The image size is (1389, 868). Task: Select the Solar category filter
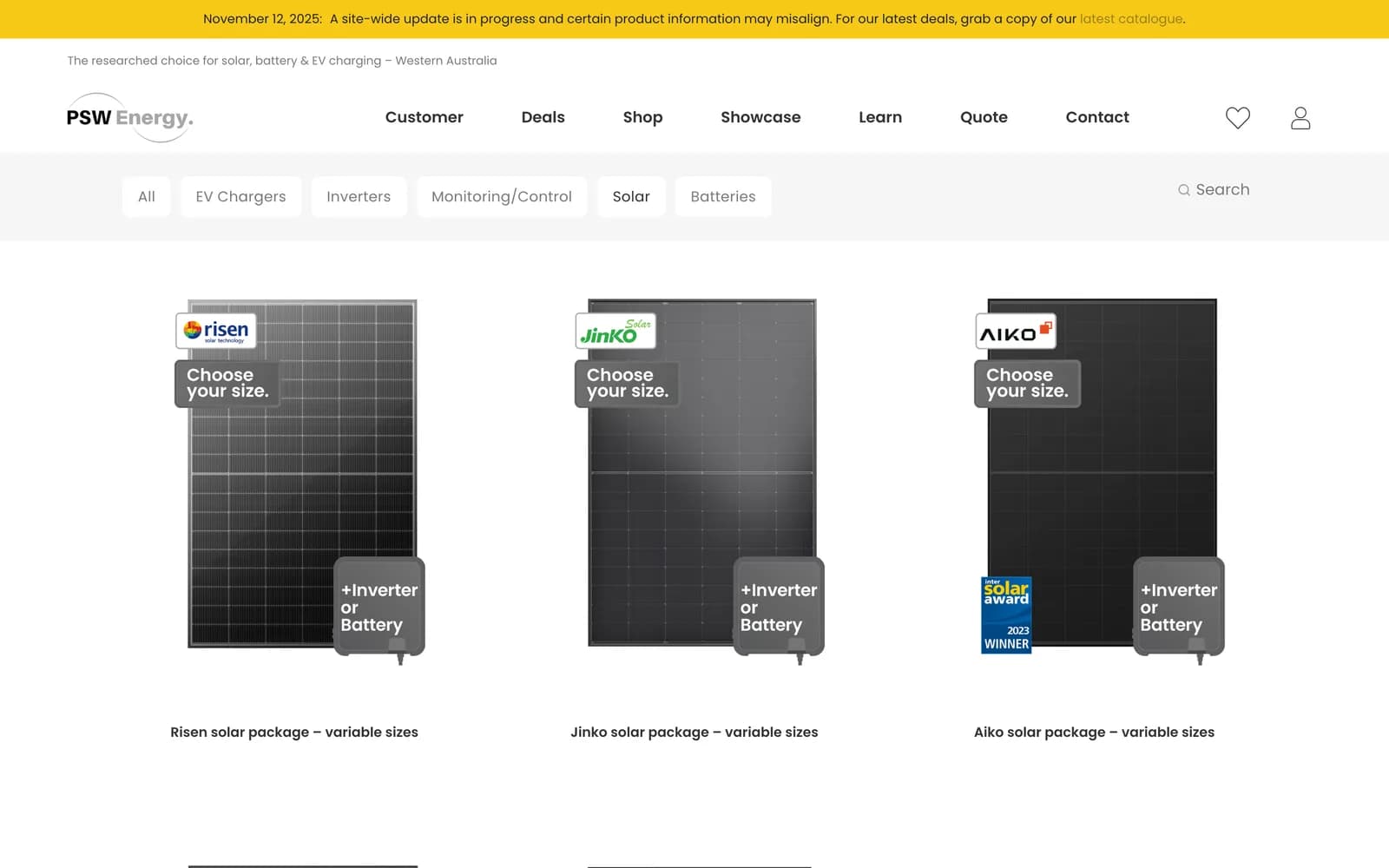(631, 196)
